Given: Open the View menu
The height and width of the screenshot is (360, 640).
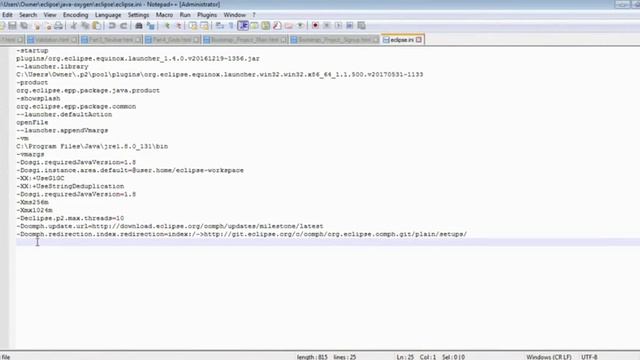Looking at the screenshot, I should coord(50,15).
